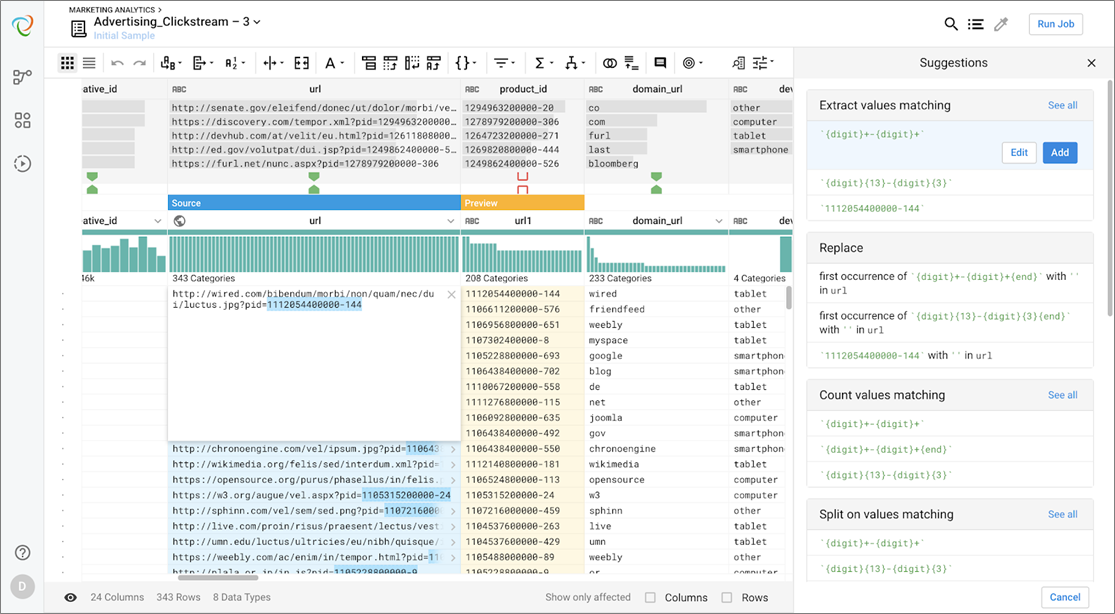Open the pivot/structure tool
Screen dimensions: 1115x614
pos(574,63)
